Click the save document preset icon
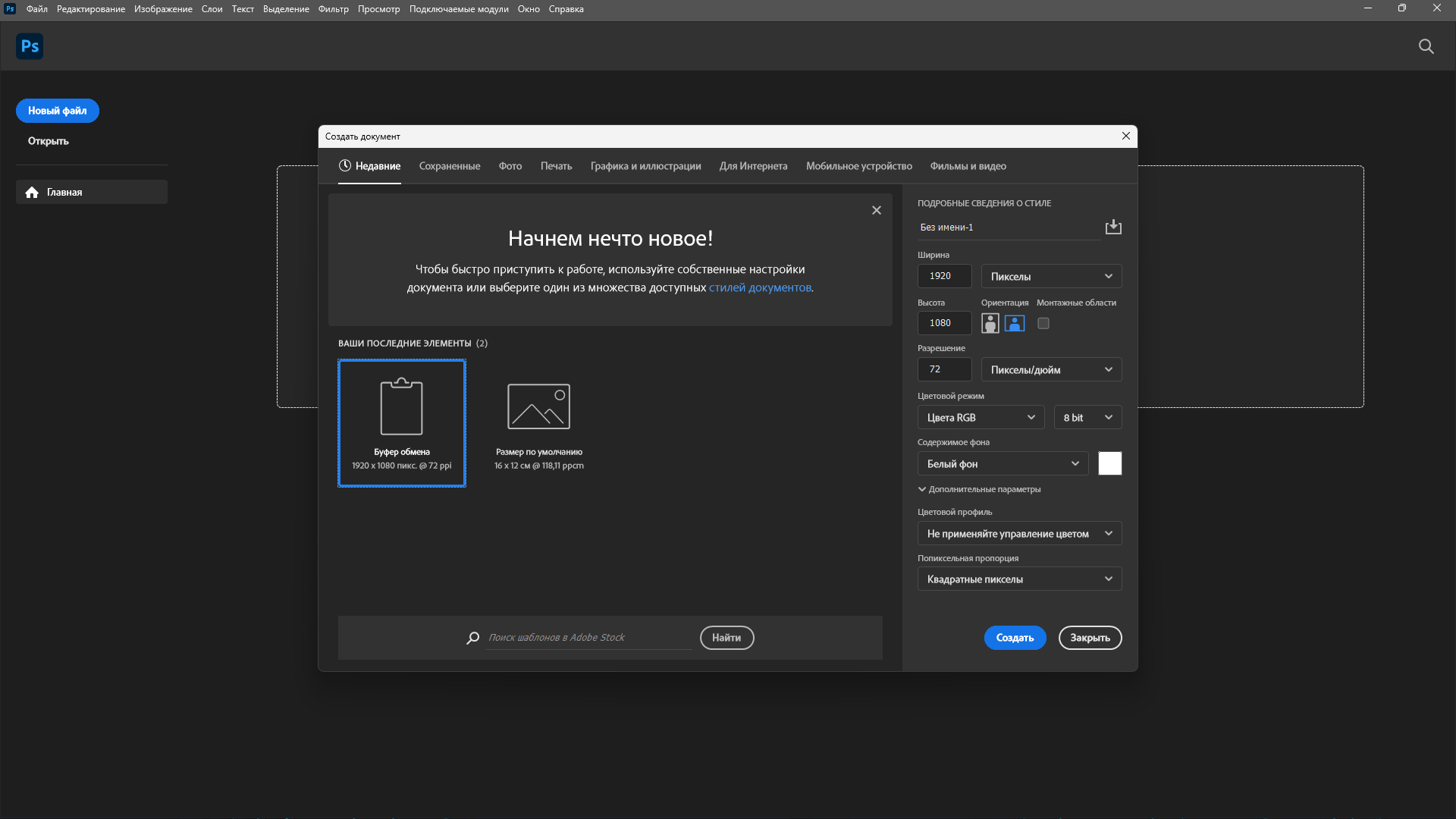 (x=1112, y=227)
